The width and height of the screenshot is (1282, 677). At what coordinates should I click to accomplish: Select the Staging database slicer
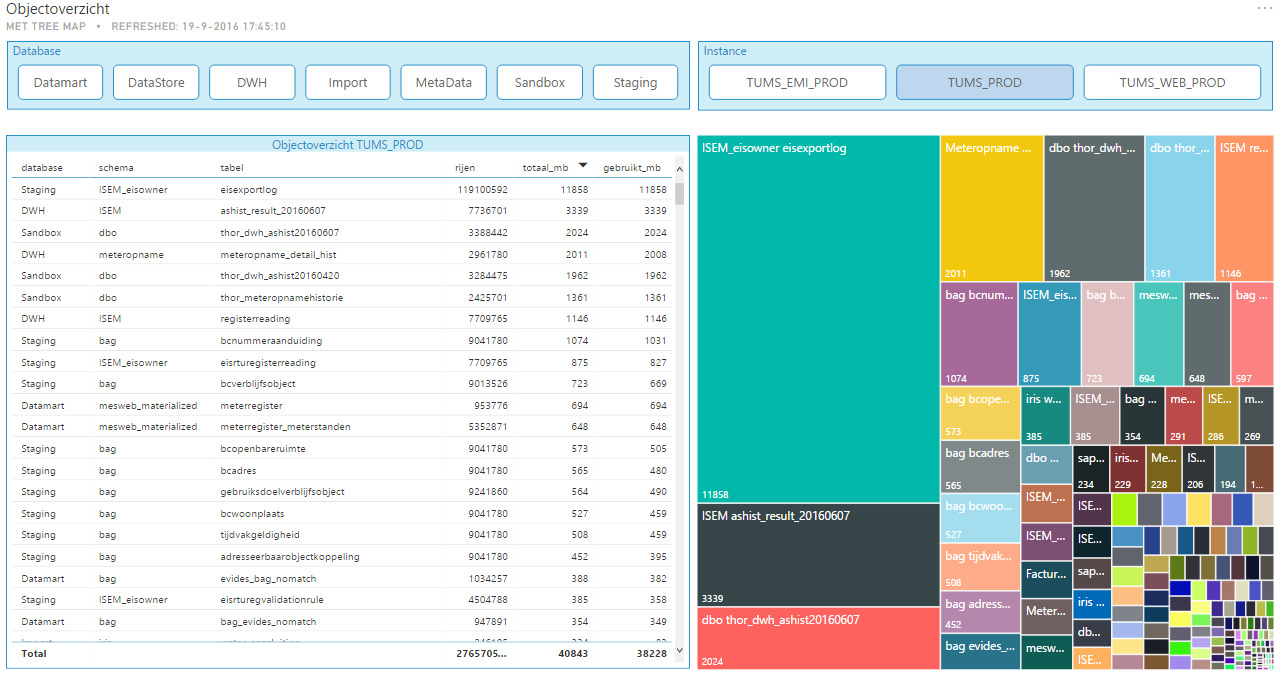pos(636,83)
